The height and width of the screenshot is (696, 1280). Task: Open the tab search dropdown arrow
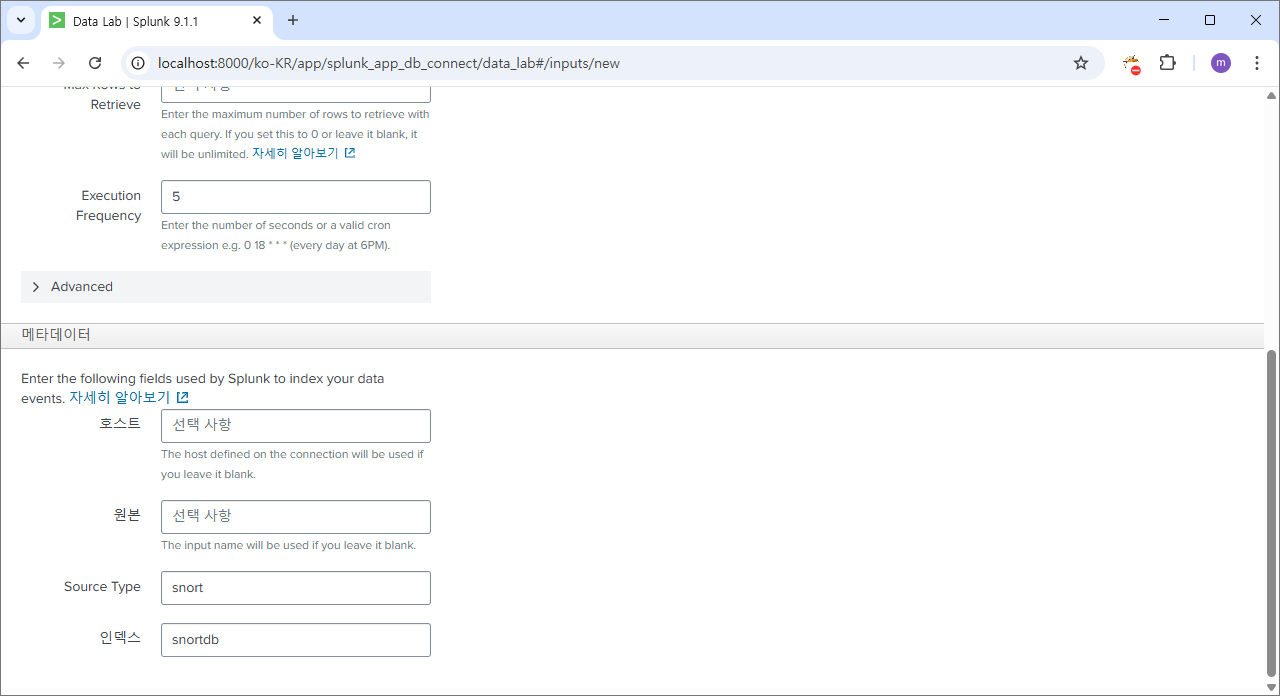point(20,20)
